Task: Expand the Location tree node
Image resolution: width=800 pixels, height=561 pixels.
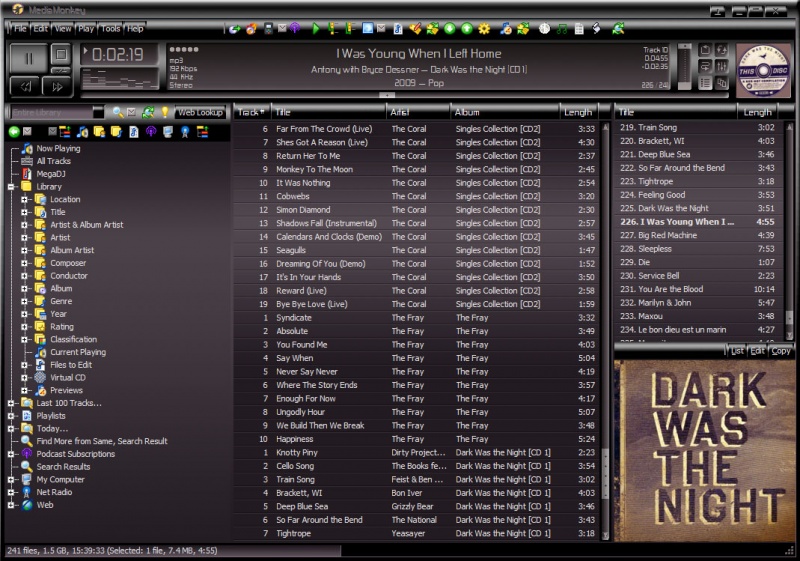Action: [x=24, y=199]
